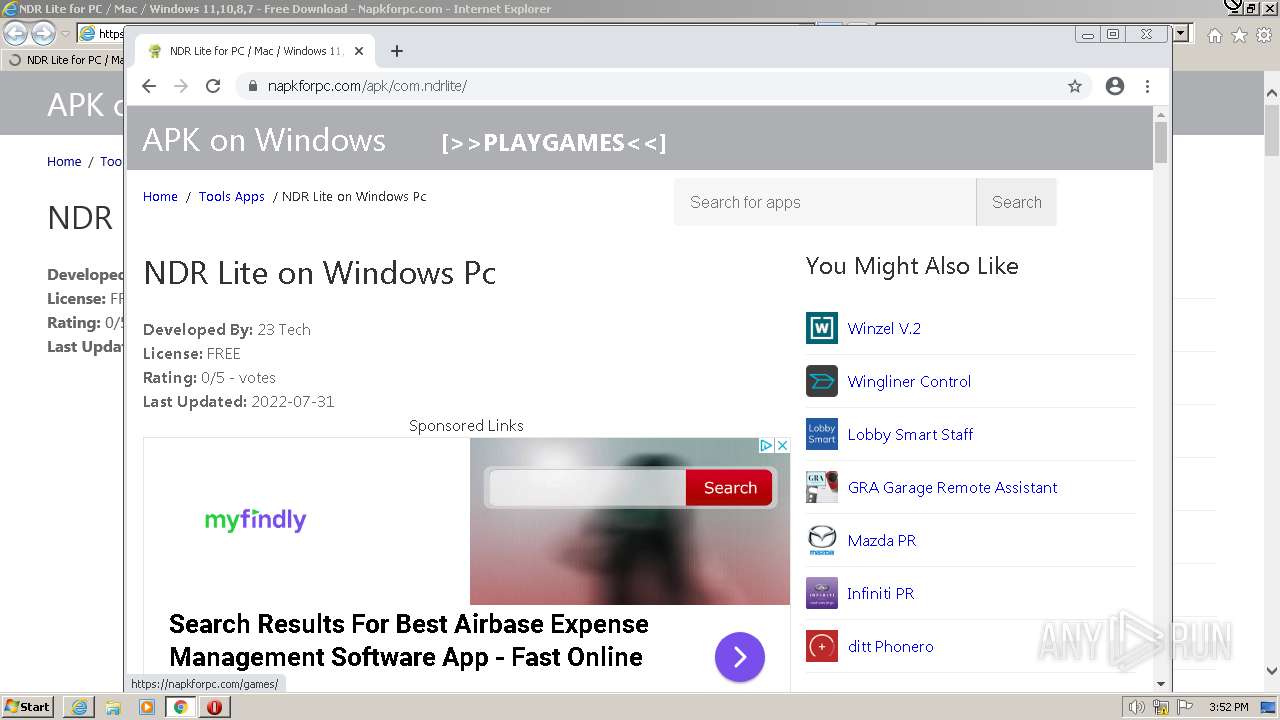The height and width of the screenshot is (720, 1280).
Task: Click APK on Windows site title
Action: 264,140
